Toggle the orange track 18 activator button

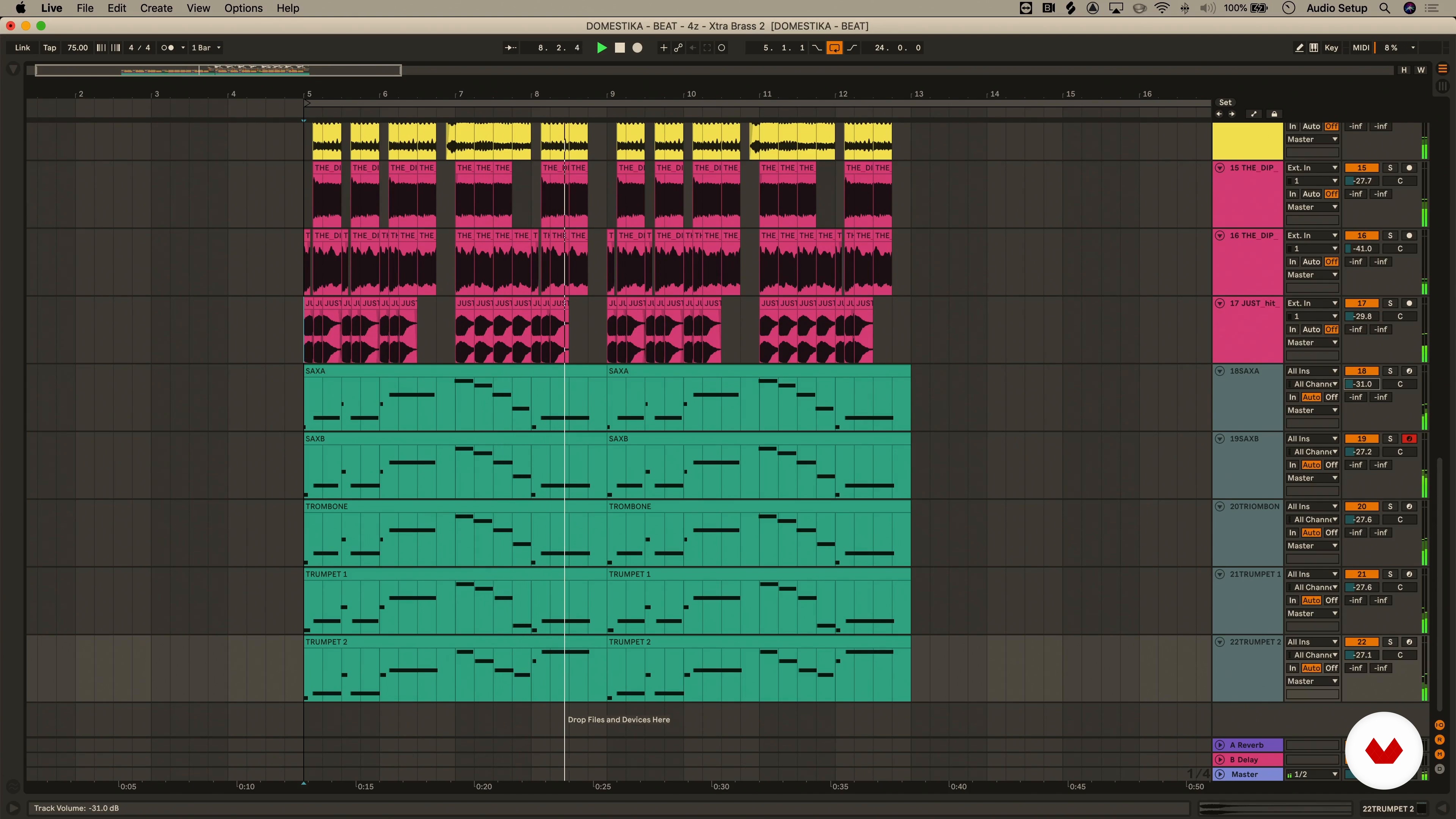pos(1362,371)
